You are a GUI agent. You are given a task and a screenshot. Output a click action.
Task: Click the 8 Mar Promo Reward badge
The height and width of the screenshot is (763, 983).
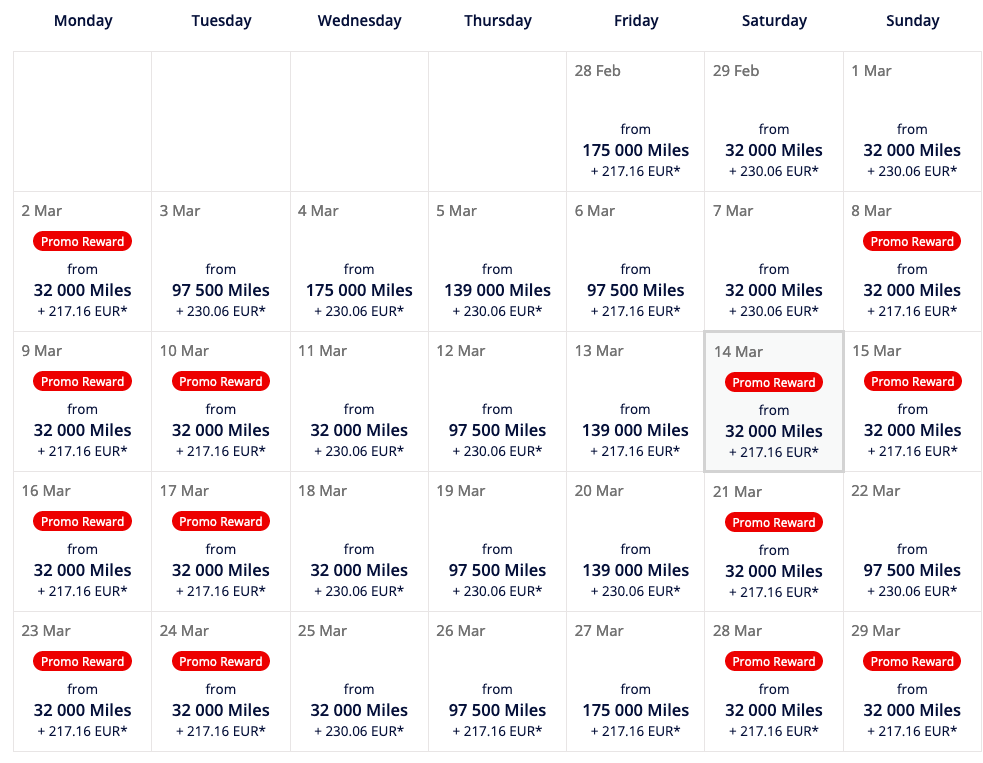click(x=912, y=241)
